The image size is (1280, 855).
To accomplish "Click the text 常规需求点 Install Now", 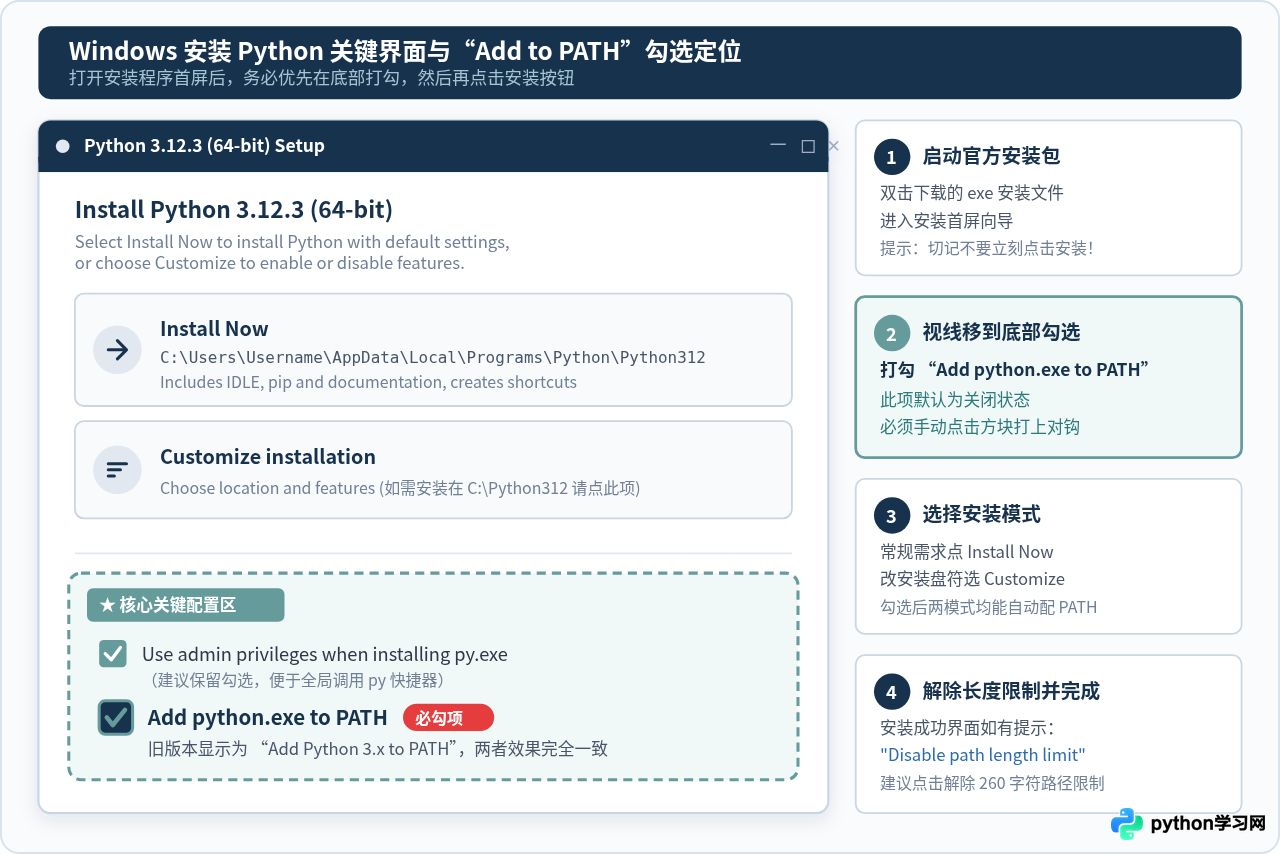I will 967,552.
